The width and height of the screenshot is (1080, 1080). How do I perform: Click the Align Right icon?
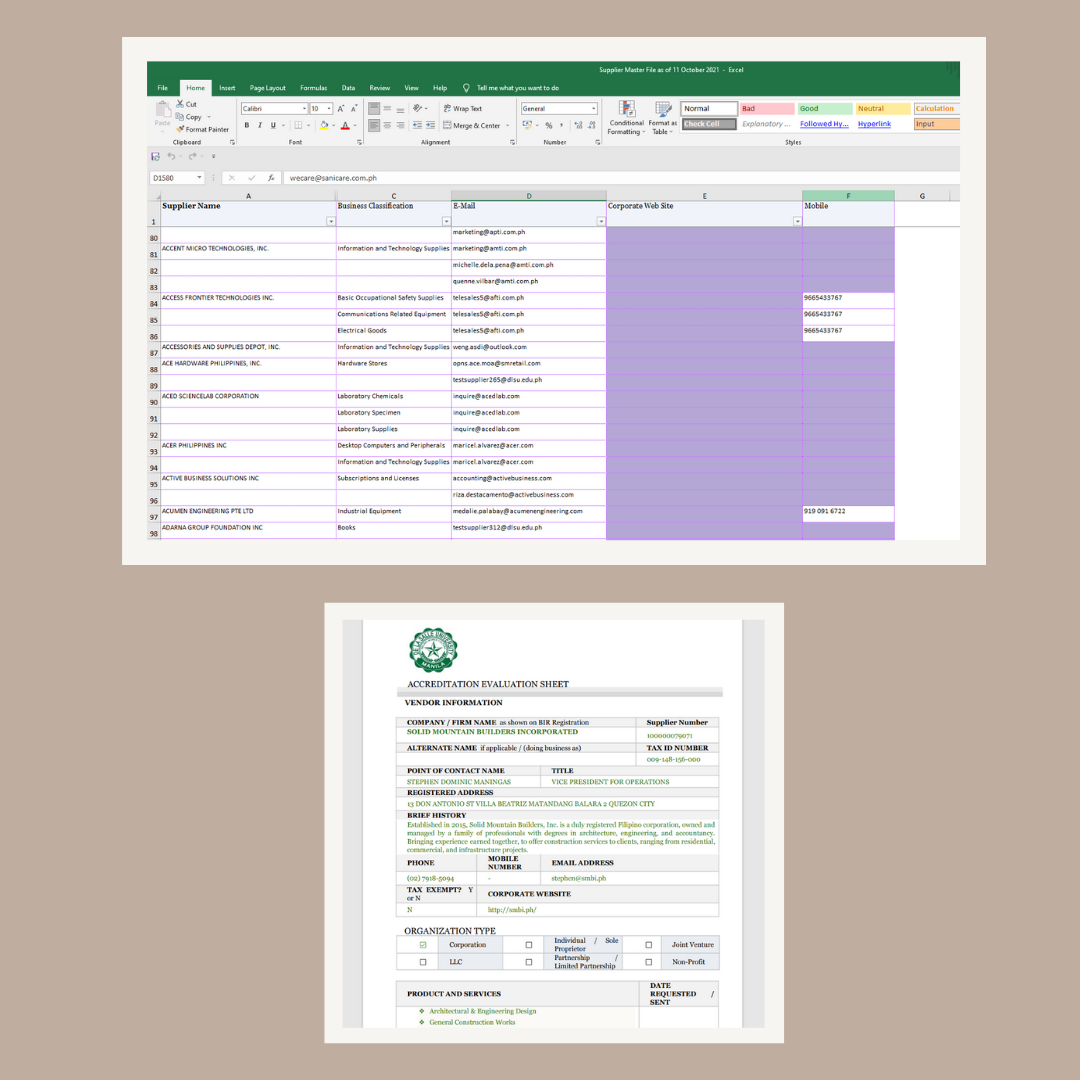point(400,125)
